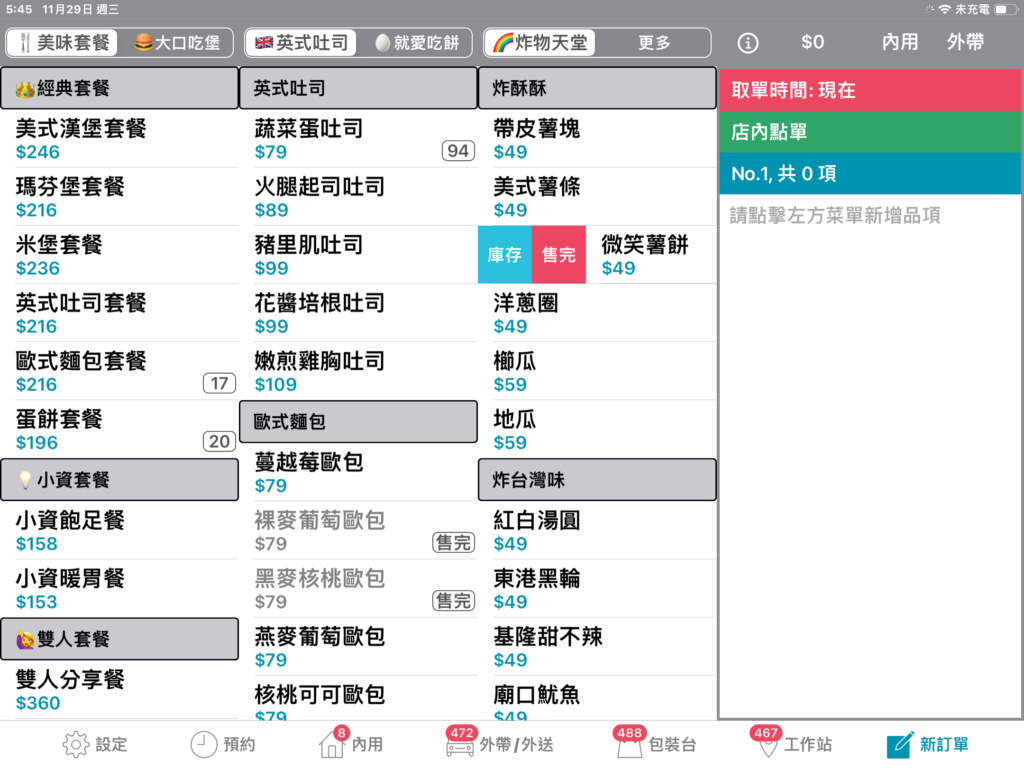Add 美式薯條 to order
Viewport: 1024px width, 768px height.
click(598, 197)
